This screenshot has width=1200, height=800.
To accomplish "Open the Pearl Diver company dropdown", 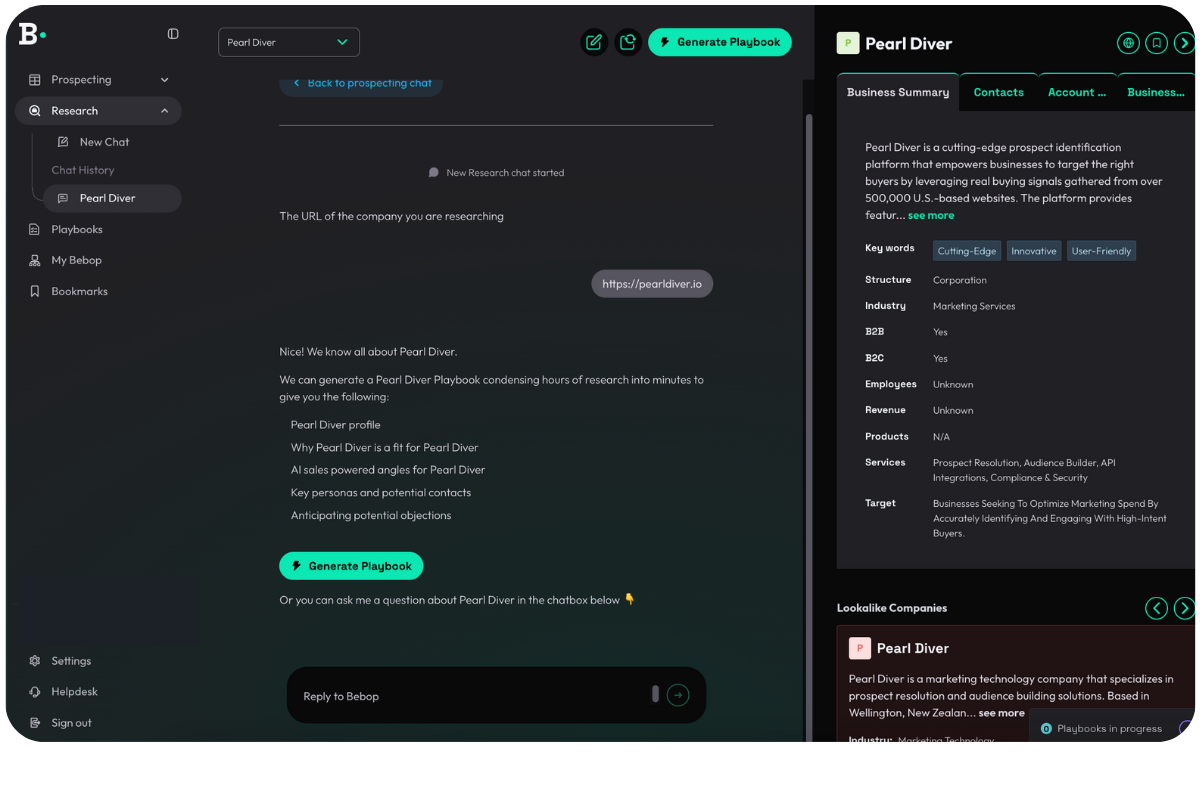I will pyautogui.click(x=289, y=42).
